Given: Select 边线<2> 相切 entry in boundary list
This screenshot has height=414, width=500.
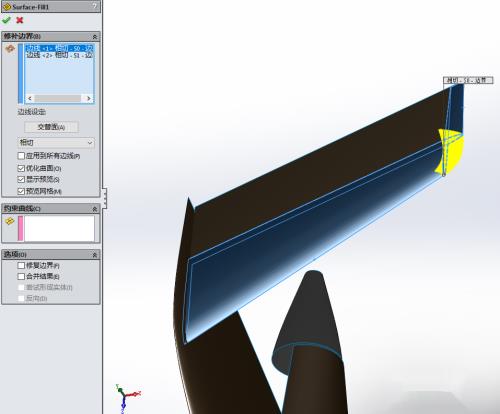Looking at the screenshot, I should [60, 55].
